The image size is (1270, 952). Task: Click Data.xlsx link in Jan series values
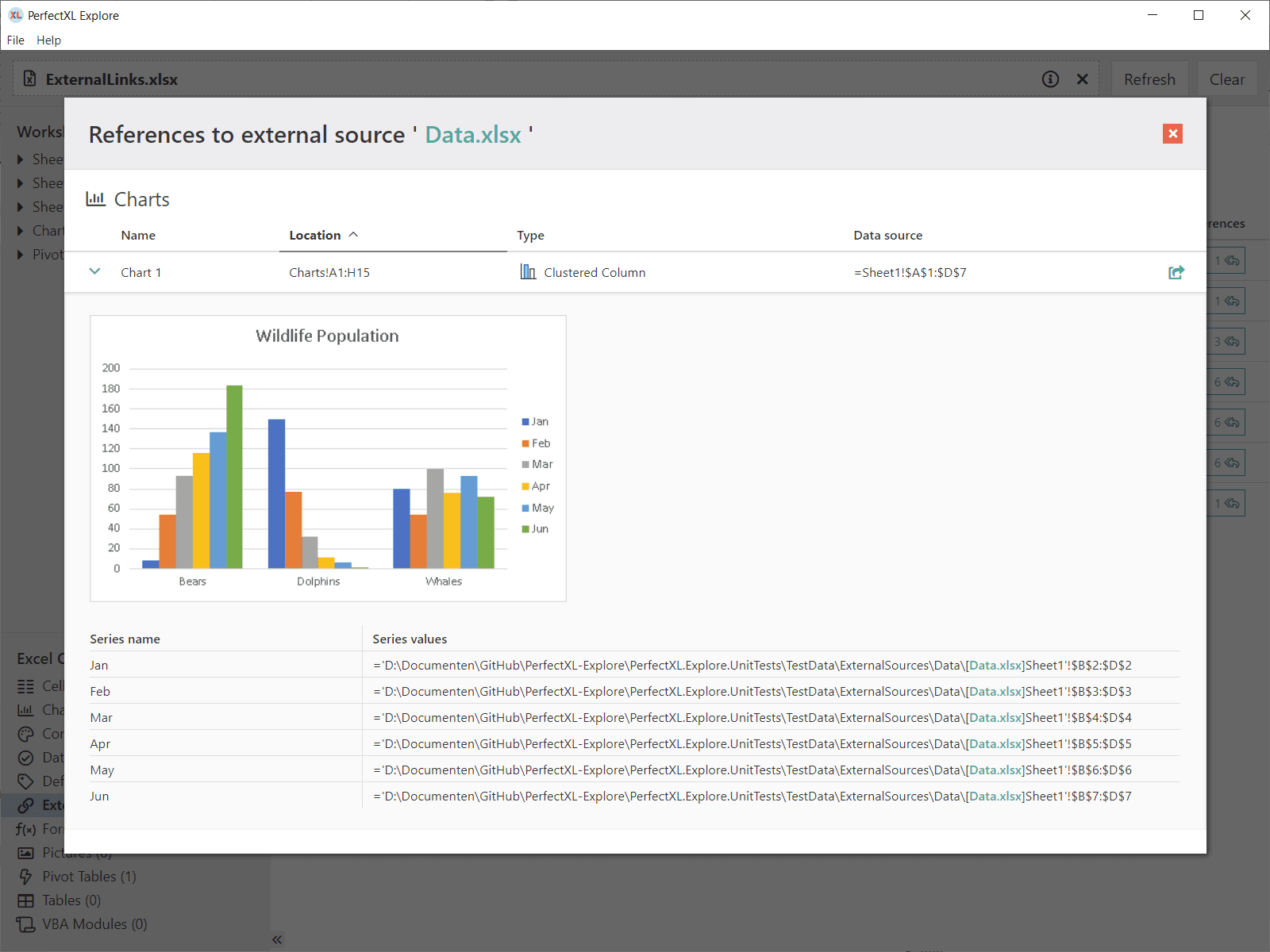pos(995,666)
